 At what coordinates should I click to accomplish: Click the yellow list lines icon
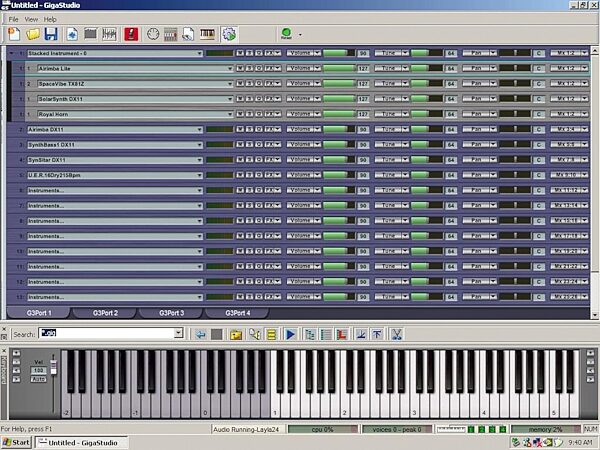coord(271,335)
